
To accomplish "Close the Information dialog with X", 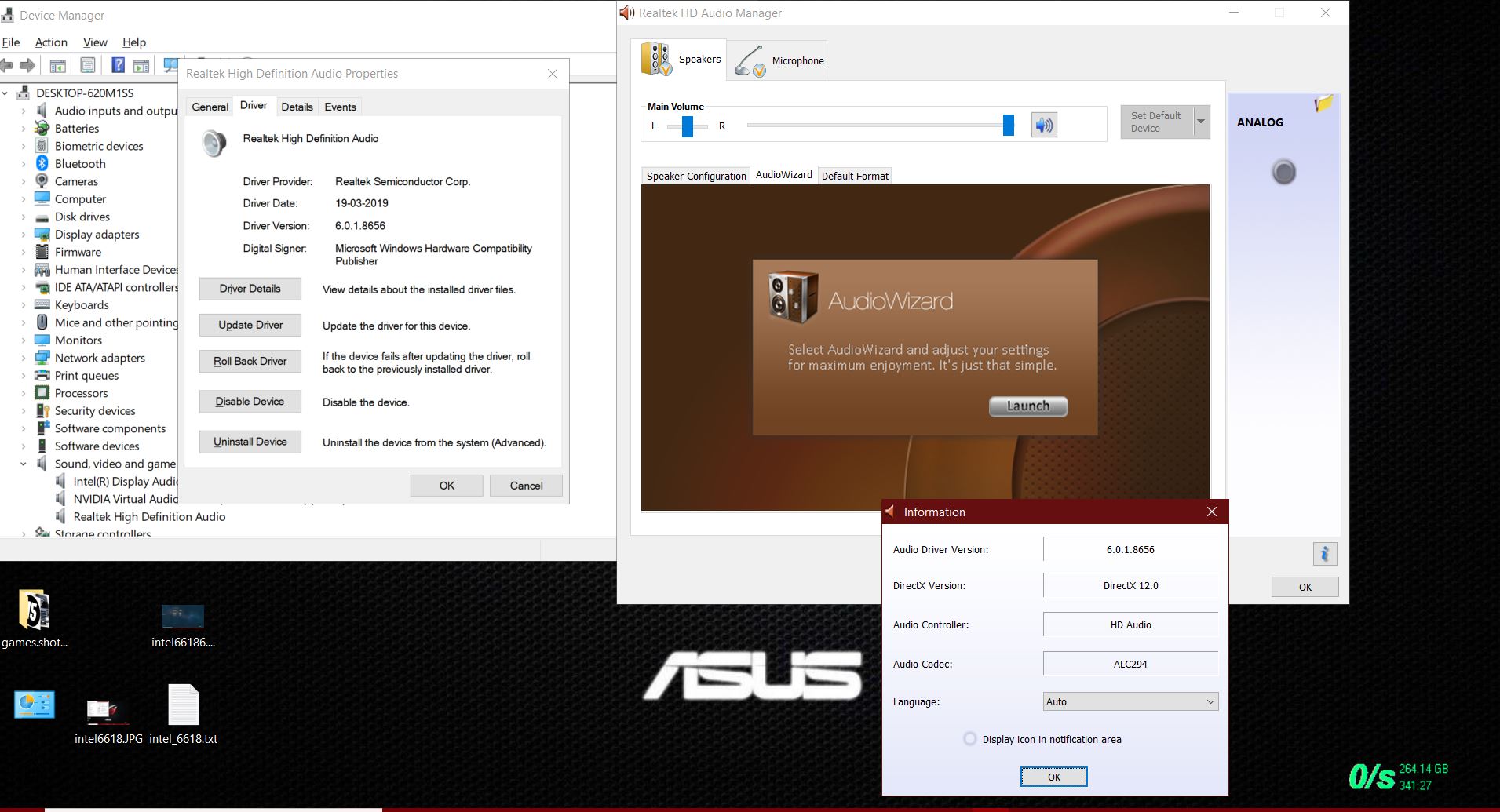I will [1211, 512].
